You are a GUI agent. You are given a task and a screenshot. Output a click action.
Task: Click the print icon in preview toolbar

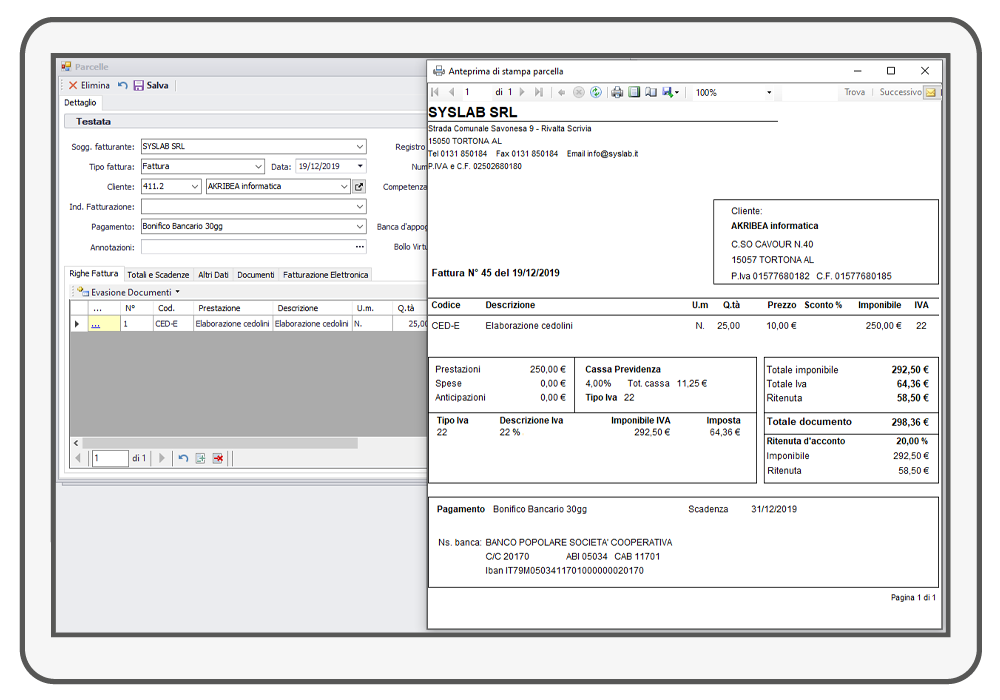(617, 93)
